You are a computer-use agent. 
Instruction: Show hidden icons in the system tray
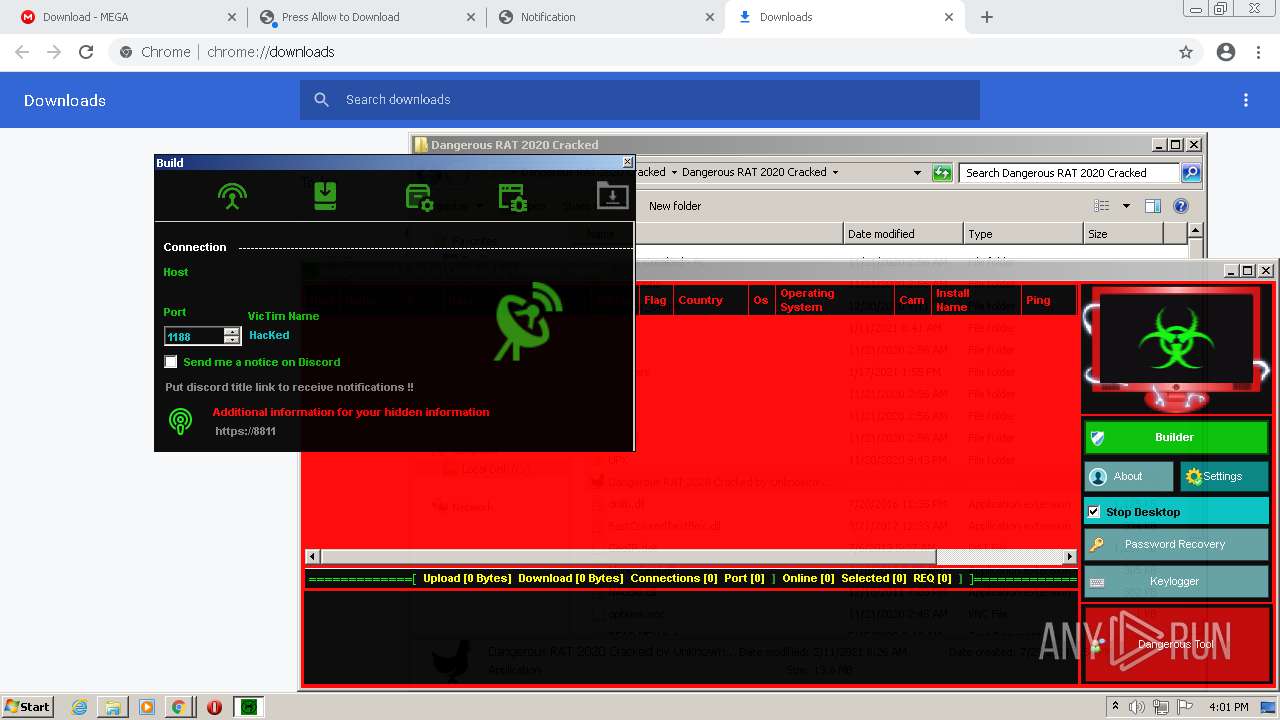tap(1116, 707)
